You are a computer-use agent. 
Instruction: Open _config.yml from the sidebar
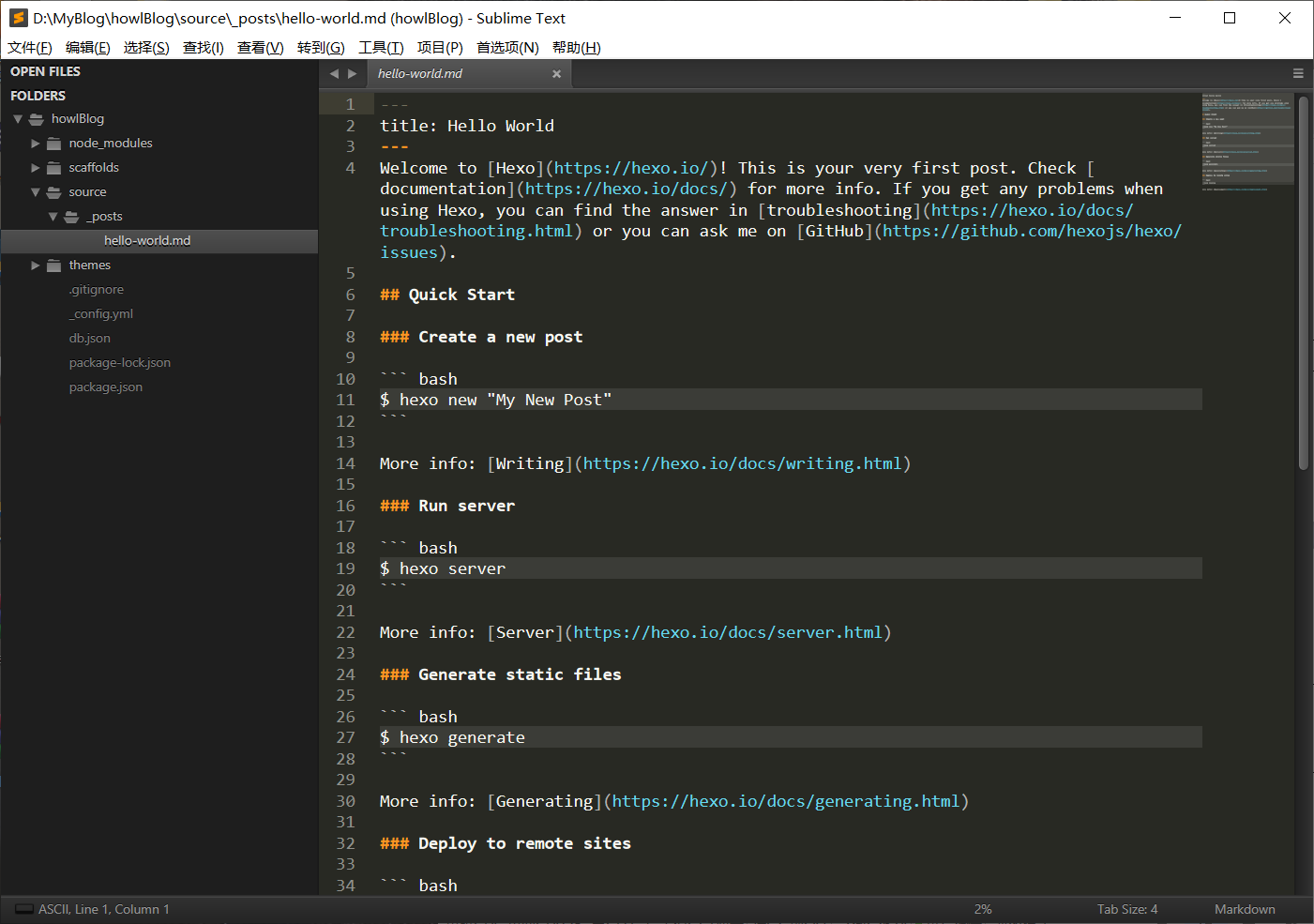101,314
